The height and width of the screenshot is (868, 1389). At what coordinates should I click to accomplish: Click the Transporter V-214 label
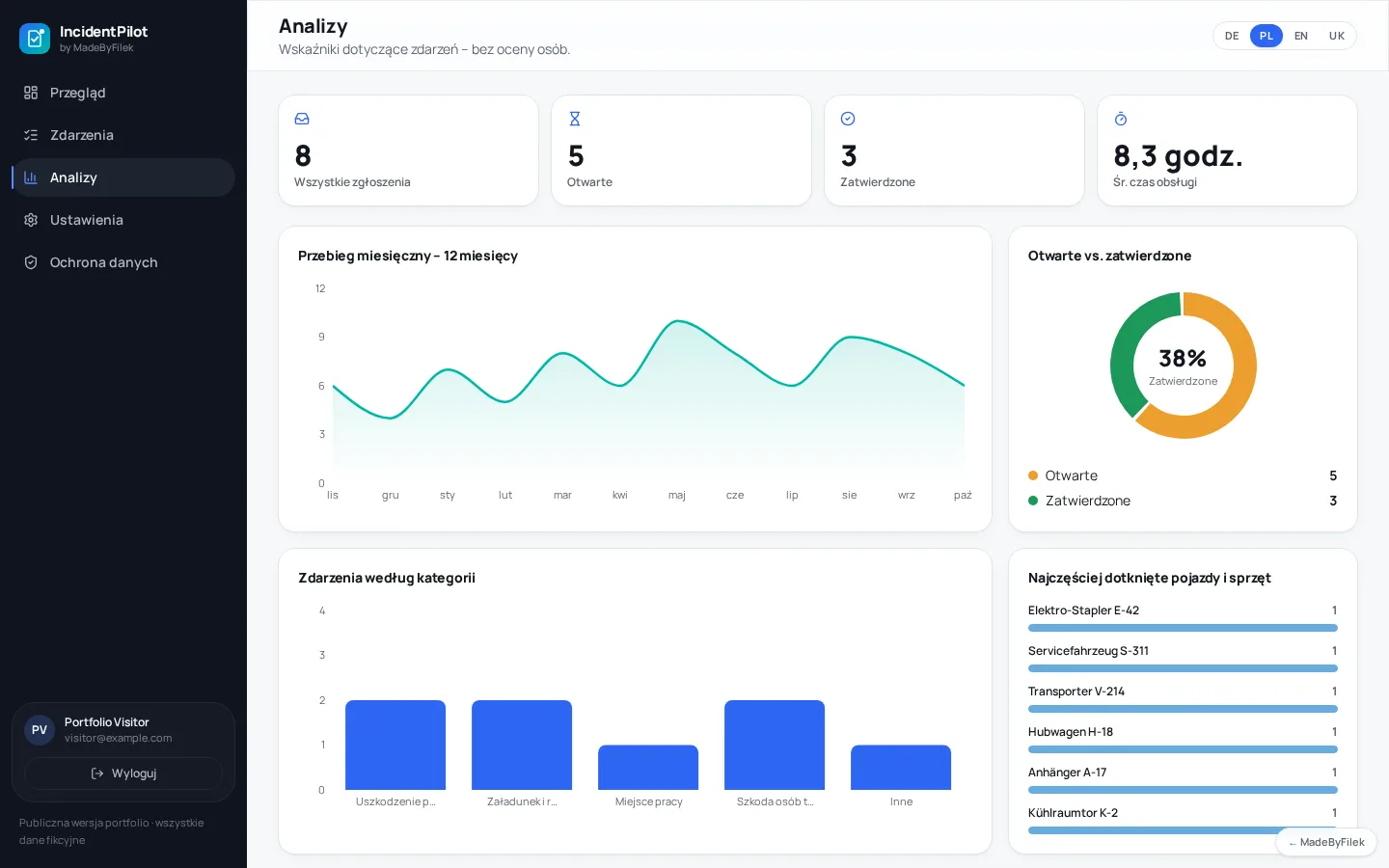click(1076, 692)
